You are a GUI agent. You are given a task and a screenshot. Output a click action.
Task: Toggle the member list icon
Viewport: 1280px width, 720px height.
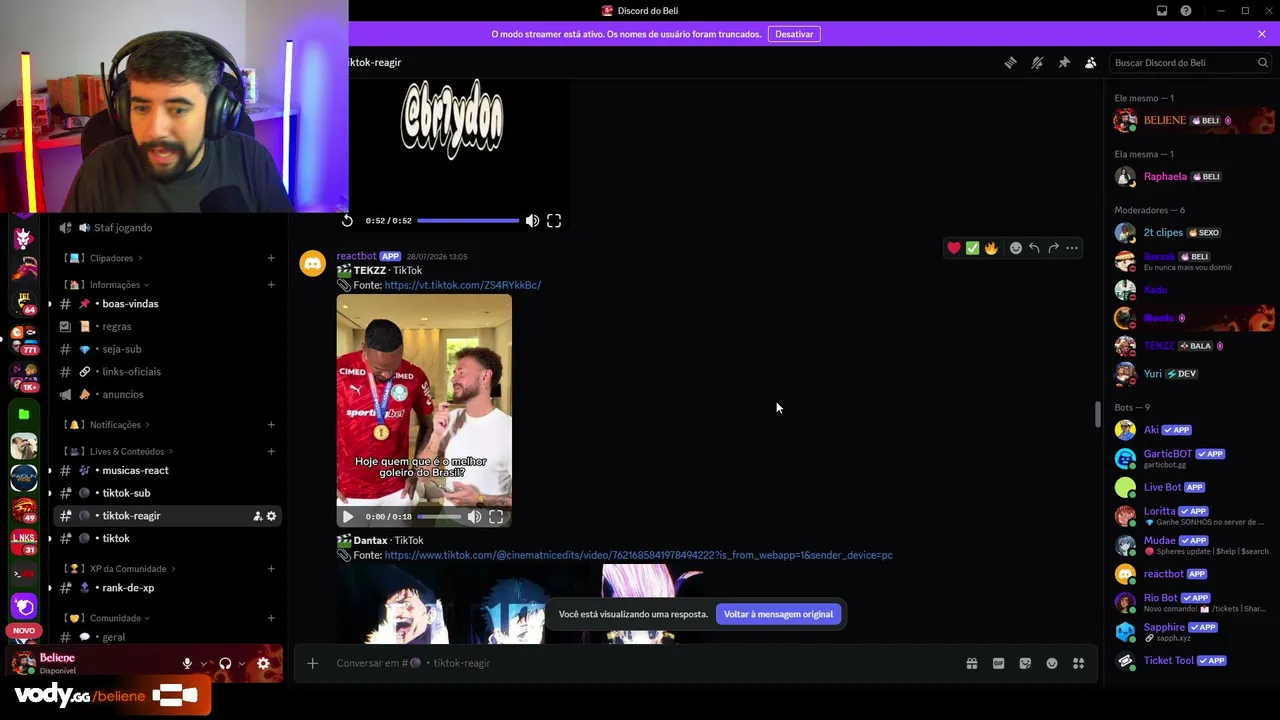tap(1091, 62)
